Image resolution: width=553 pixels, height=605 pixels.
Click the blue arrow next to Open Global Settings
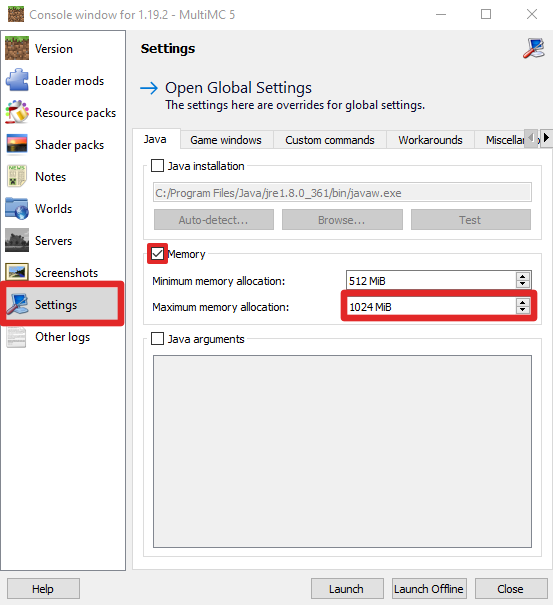(149, 88)
